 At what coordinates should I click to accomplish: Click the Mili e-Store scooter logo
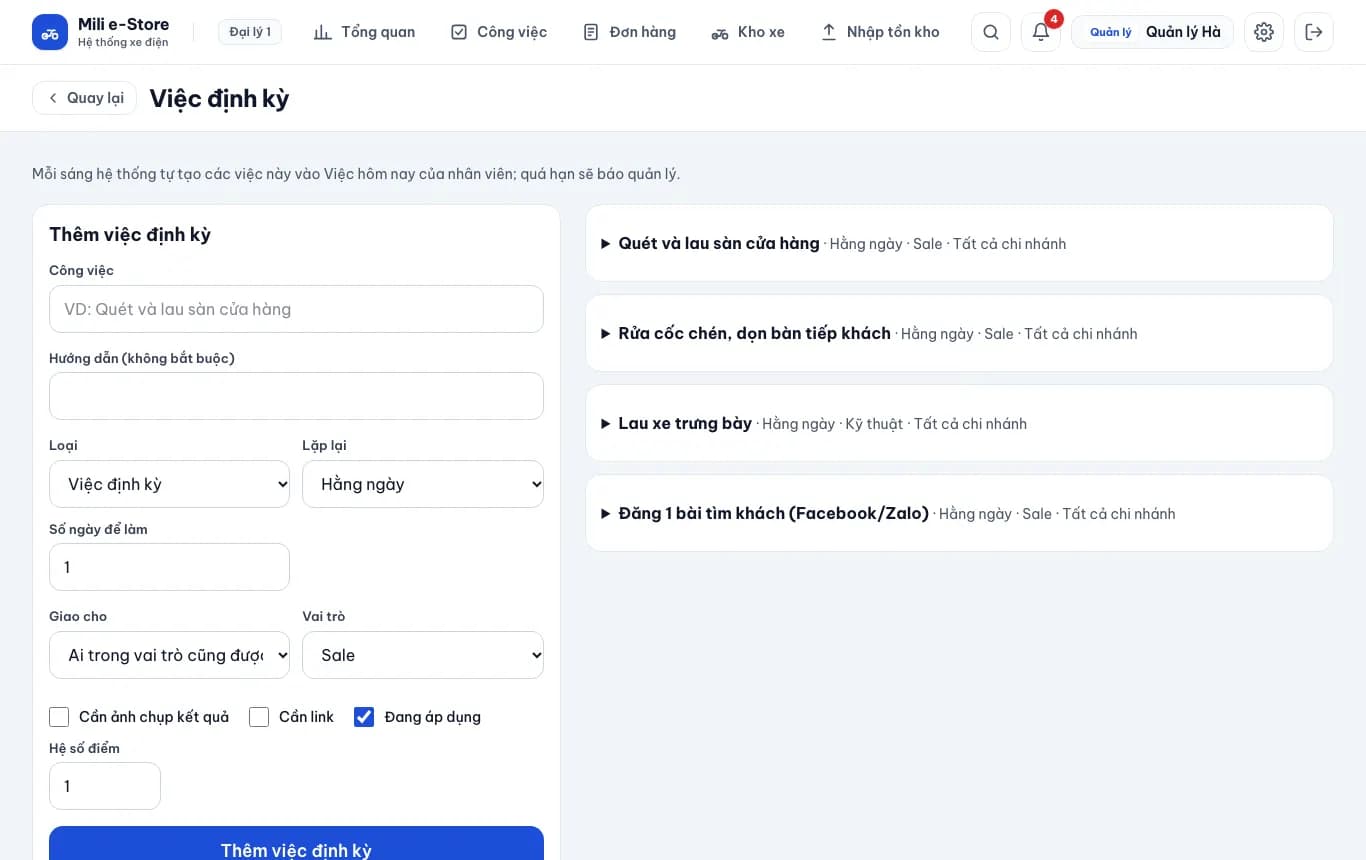click(x=50, y=32)
